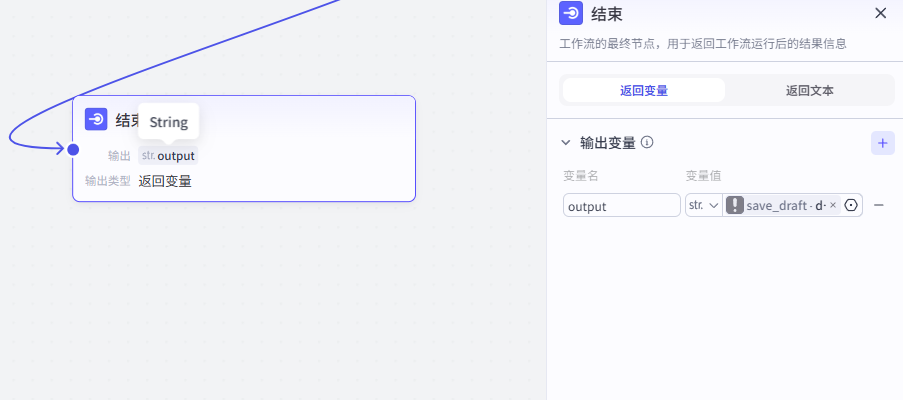The height and width of the screenshot is (400, 903).
Task: Click the warning icon on save_draft tag
Action: pos(735,205)
